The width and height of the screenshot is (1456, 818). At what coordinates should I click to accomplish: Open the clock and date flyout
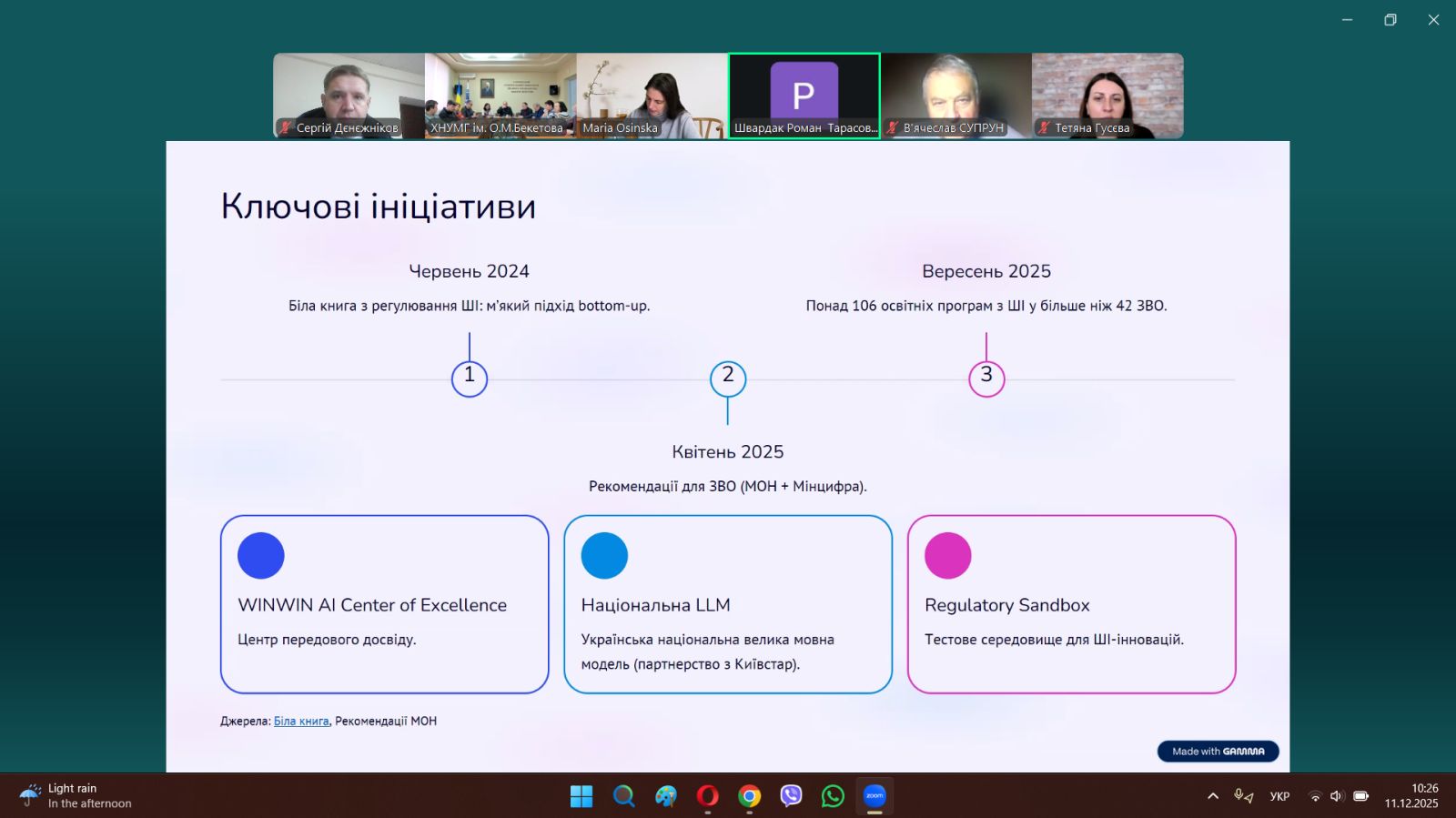tap(1411, 796)
